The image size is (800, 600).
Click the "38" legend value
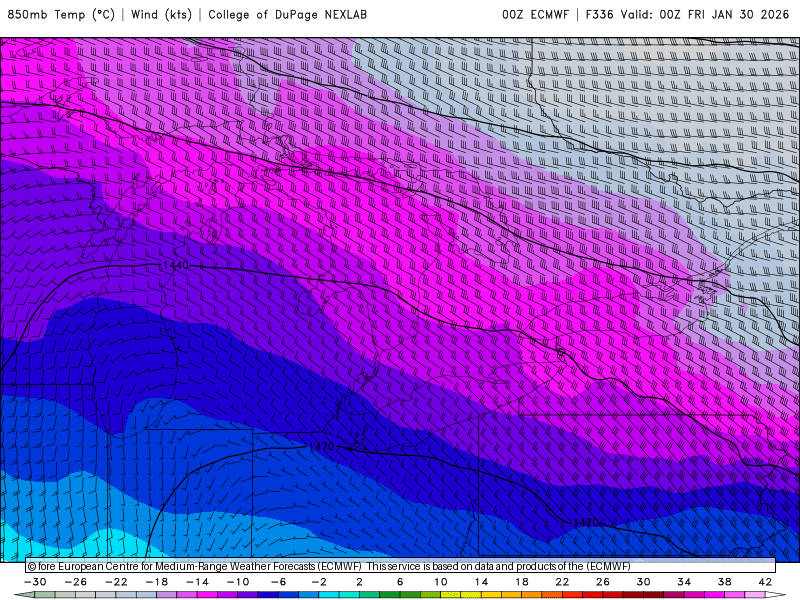(724, 582)
